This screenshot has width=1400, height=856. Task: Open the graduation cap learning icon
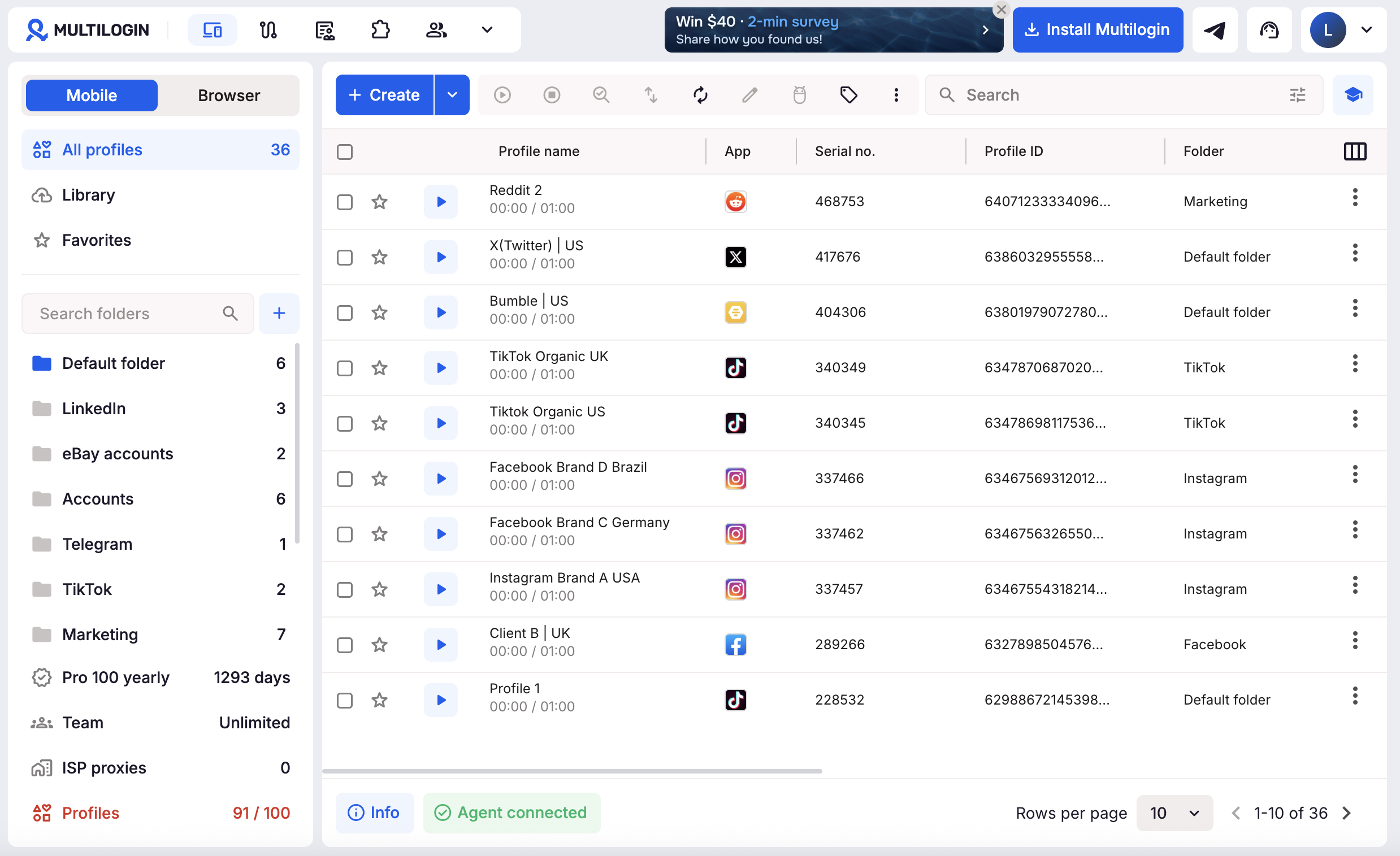coord(1353,95)
